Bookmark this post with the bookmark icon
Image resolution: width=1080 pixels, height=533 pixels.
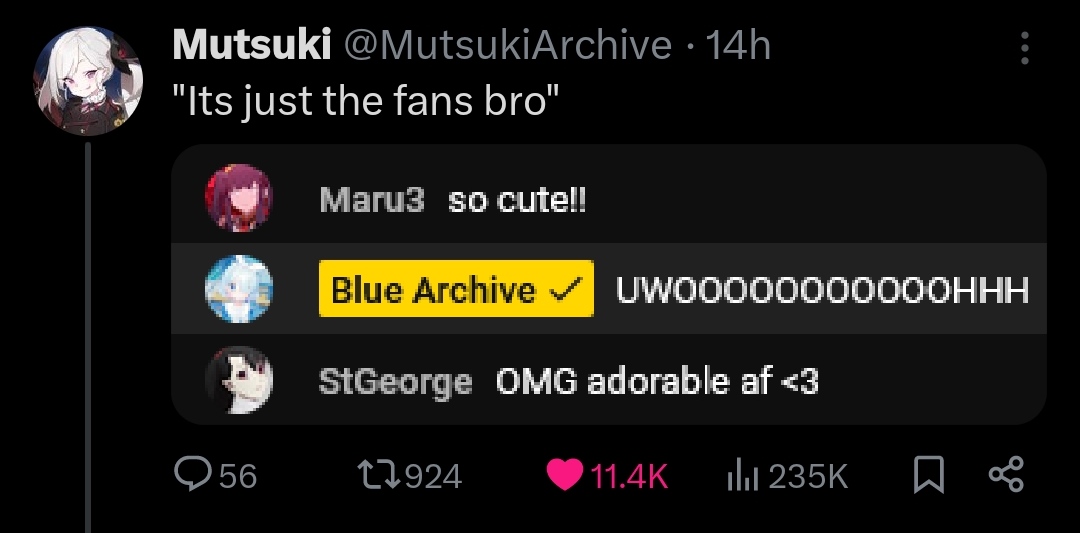click(x=928, y=475)
